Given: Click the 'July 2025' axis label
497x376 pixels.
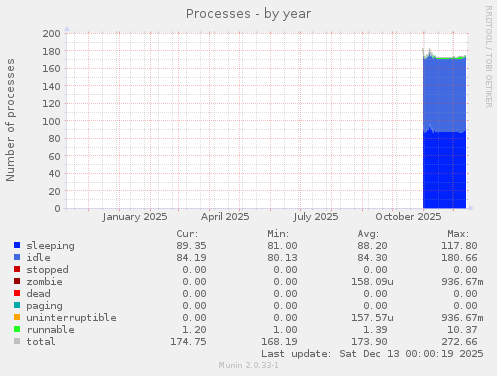Looking at the screenshot, I should tap(316, 217).
